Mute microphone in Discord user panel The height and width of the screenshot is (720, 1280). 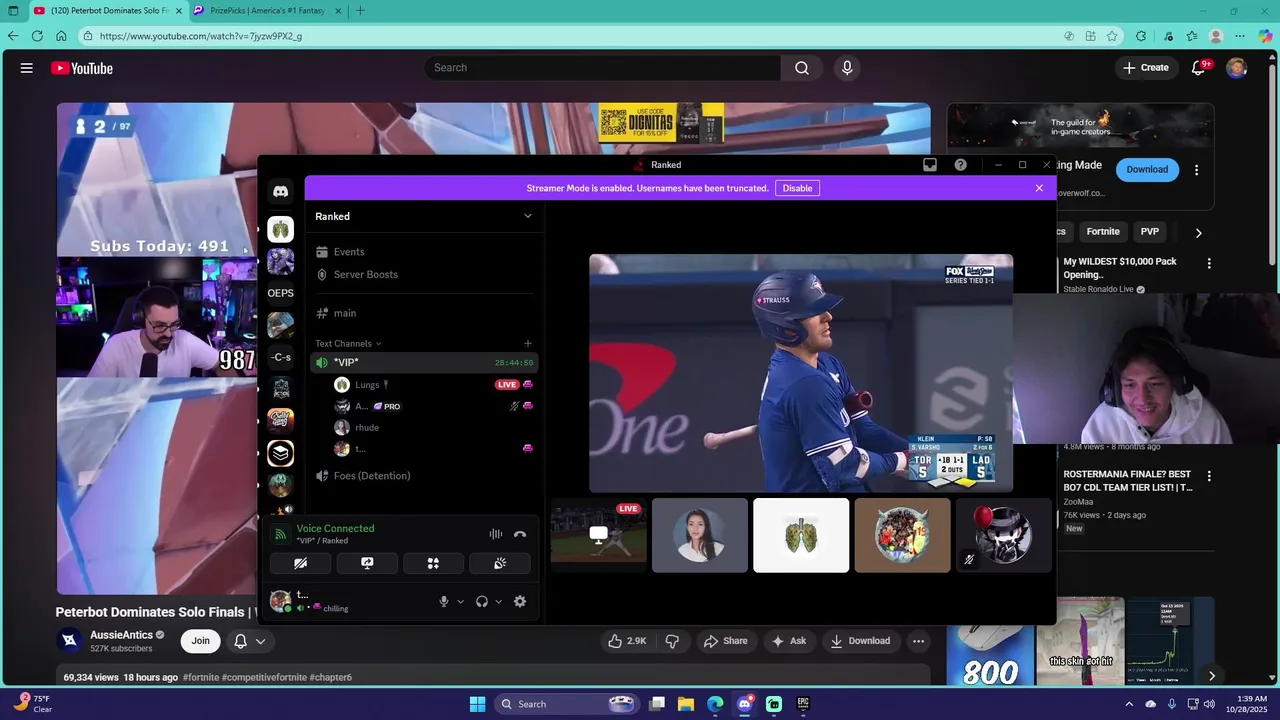coord(444,601)
